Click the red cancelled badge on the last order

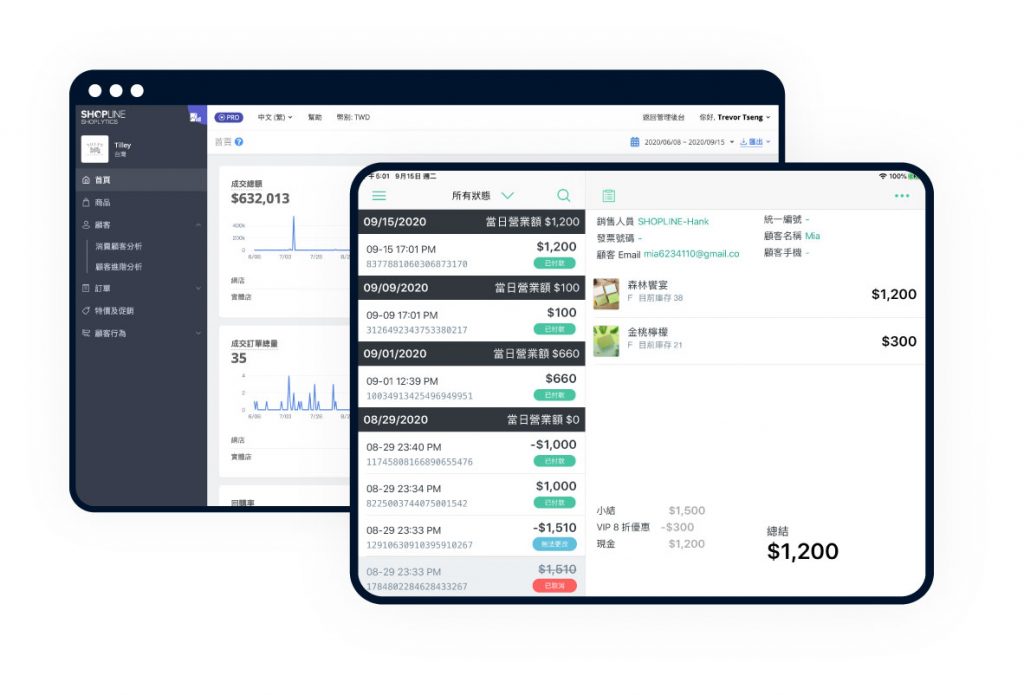tap(554, 586)
